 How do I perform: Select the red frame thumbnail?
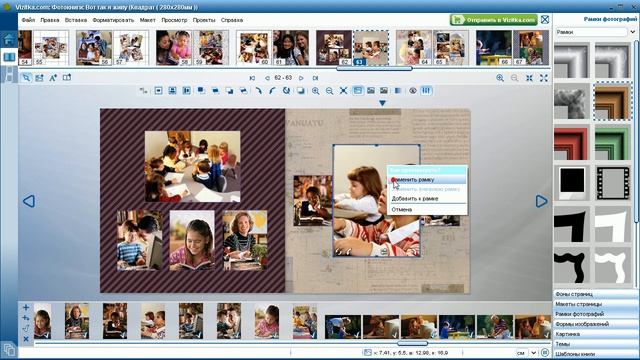[x=572, y=143]
